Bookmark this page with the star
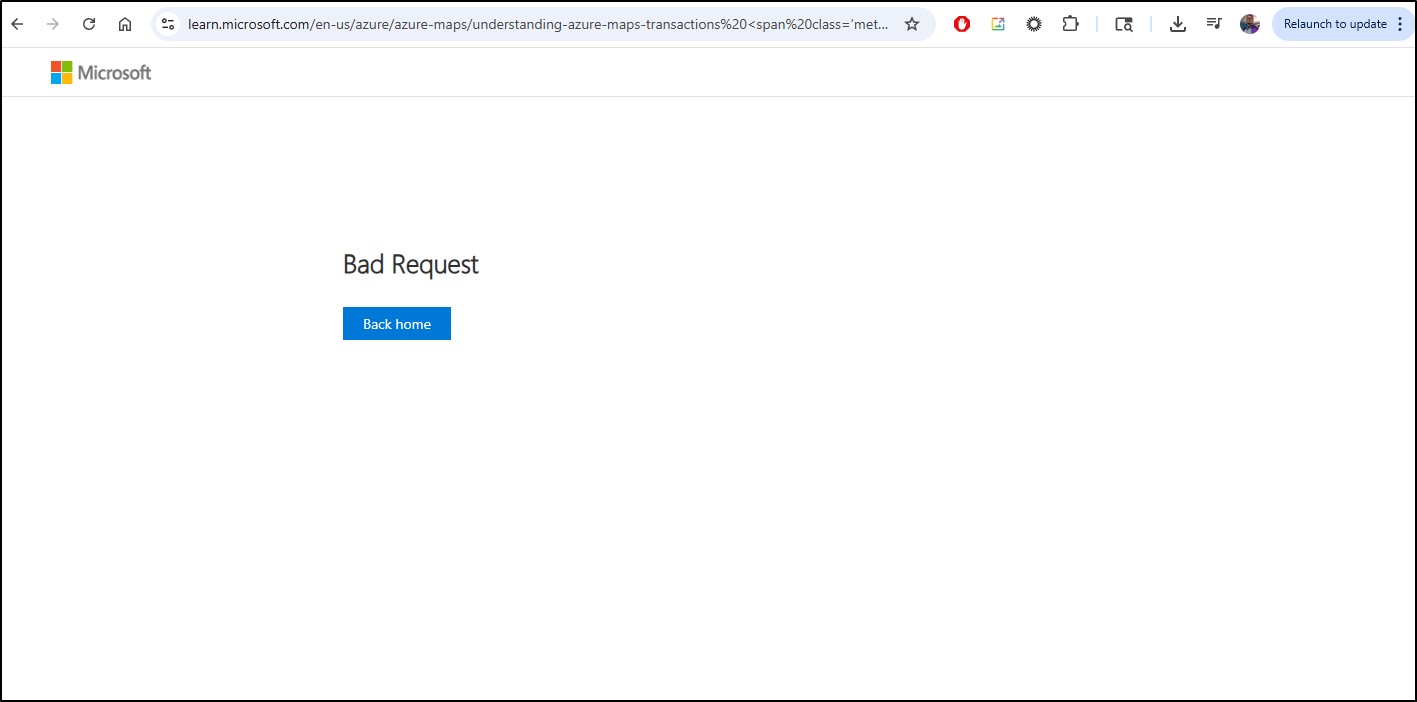 coord(912,24)
